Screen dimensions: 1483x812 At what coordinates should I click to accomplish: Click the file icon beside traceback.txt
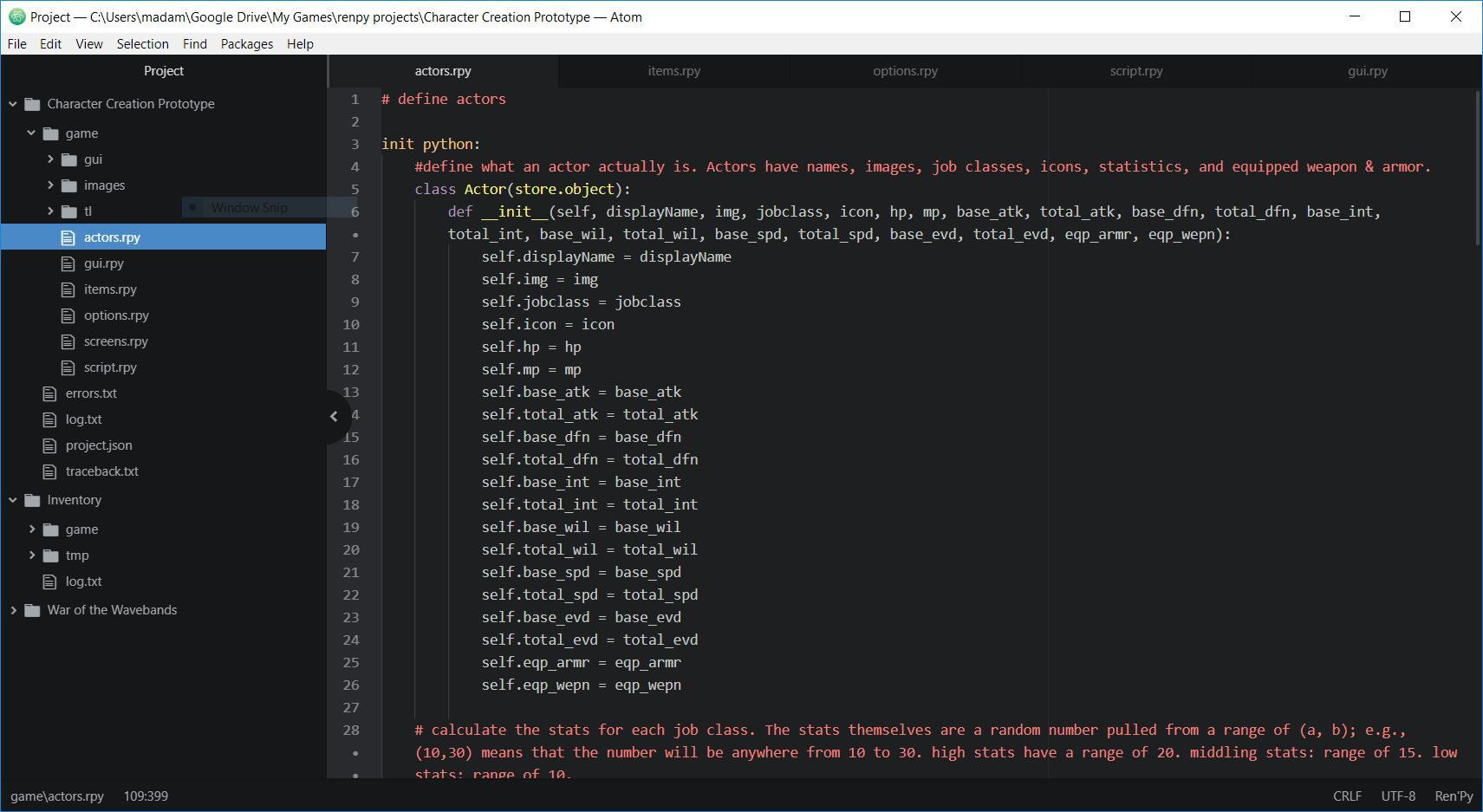(50, 471)
